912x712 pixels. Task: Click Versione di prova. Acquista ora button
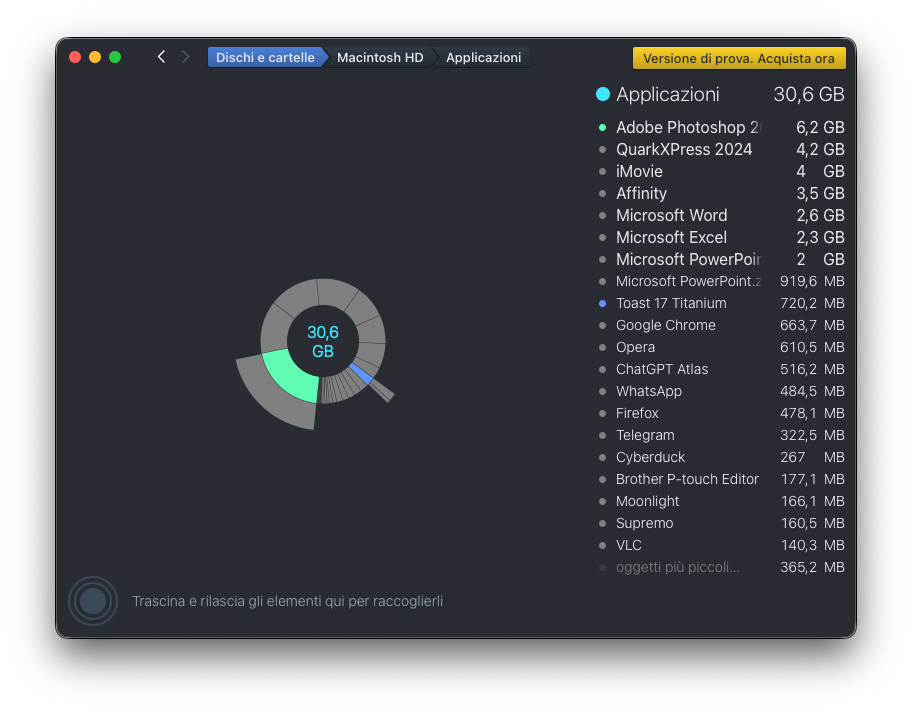tap(739, 58)
